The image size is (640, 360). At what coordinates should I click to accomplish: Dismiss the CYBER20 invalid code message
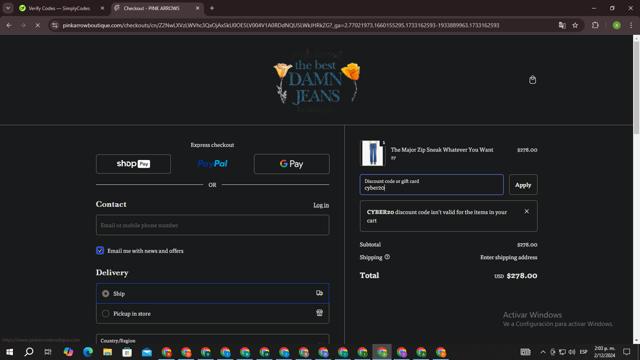(x=527, y=211)
